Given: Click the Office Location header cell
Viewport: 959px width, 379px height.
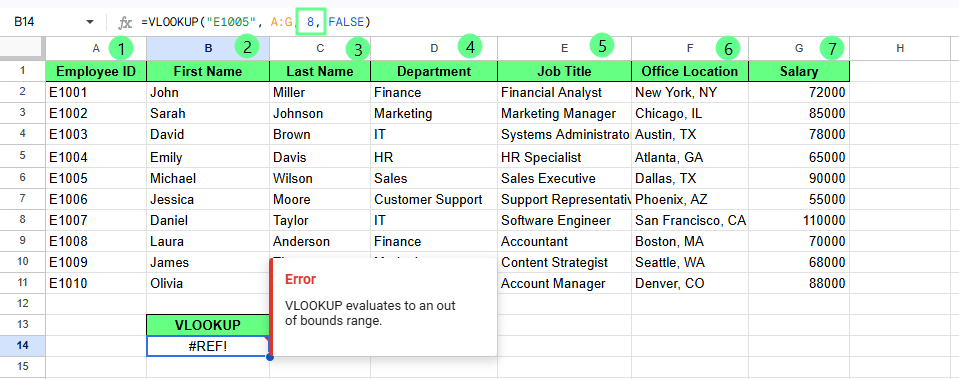Looking at the screenshot, I should pos(690,72).
